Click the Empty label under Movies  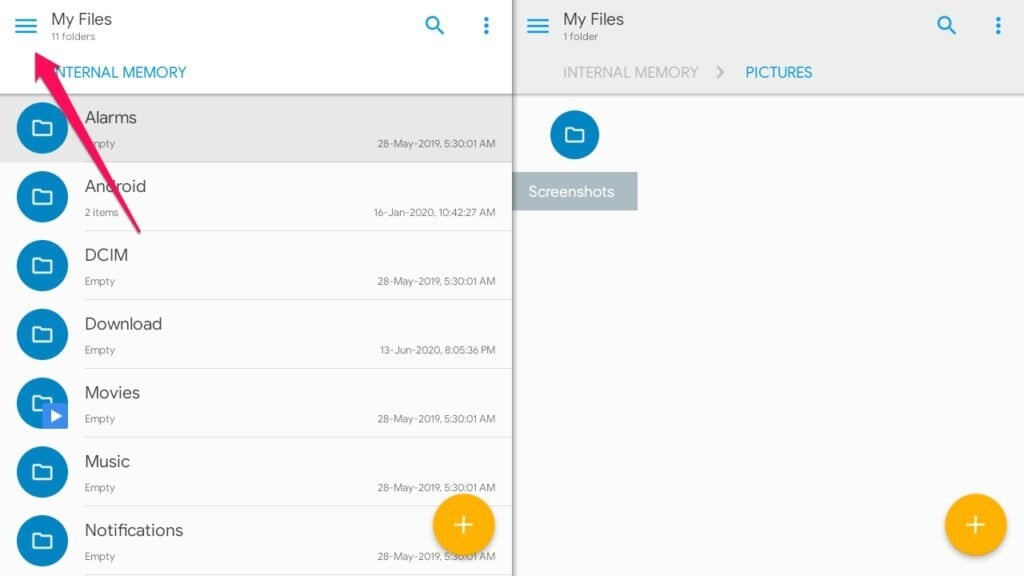click(x=99, y=419)
